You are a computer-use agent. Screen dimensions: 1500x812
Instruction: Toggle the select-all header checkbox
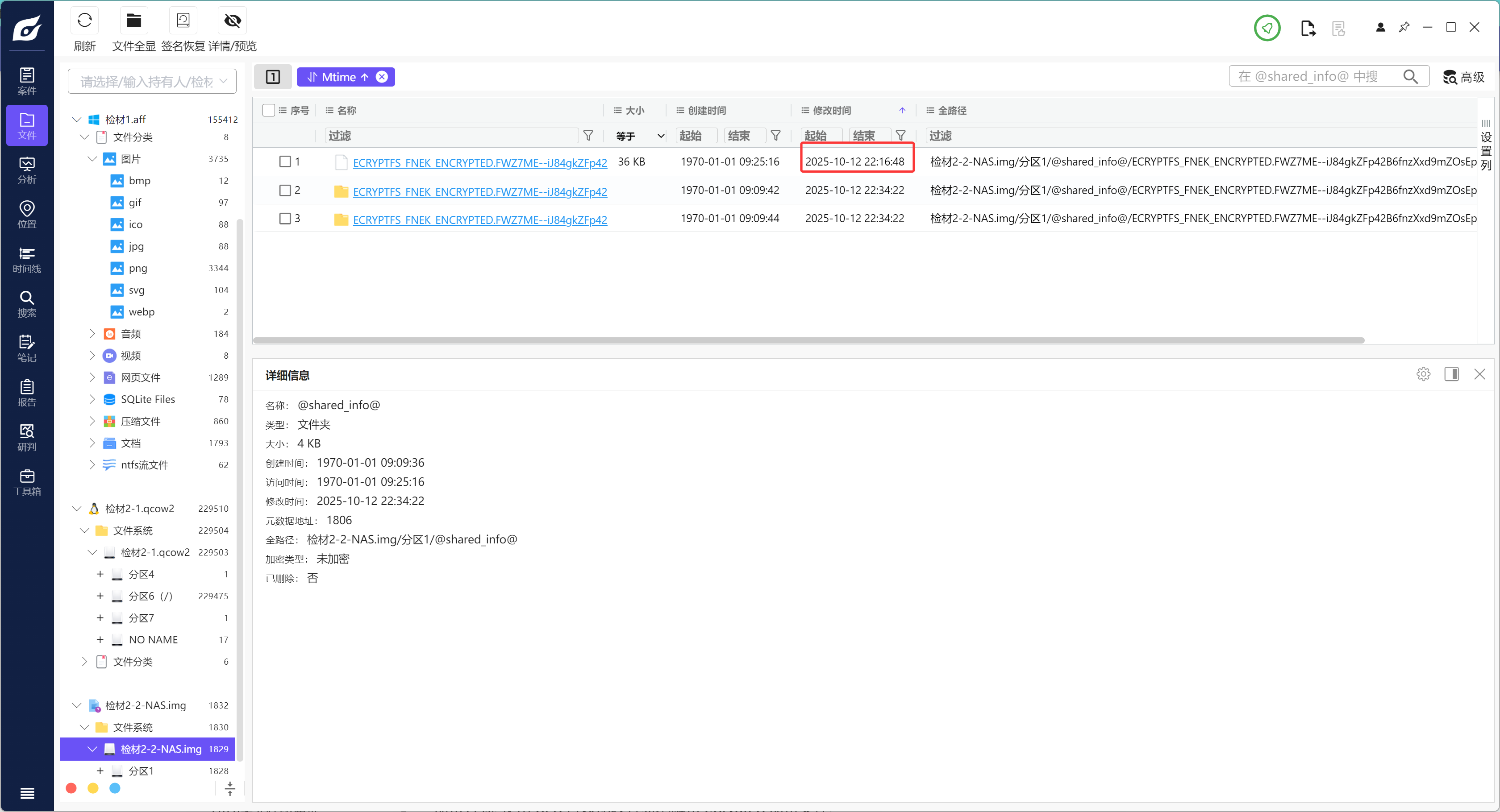[x=268, y=110]
